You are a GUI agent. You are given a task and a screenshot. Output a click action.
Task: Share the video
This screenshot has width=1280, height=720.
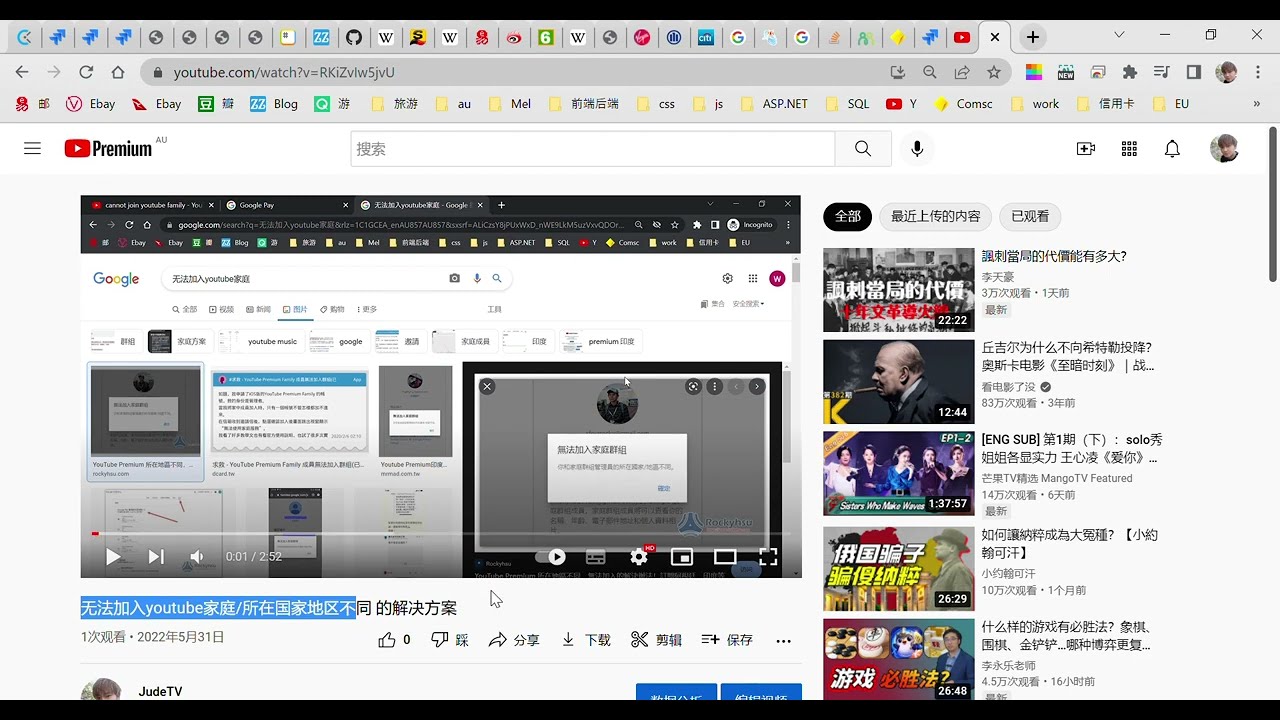(514, 640)
